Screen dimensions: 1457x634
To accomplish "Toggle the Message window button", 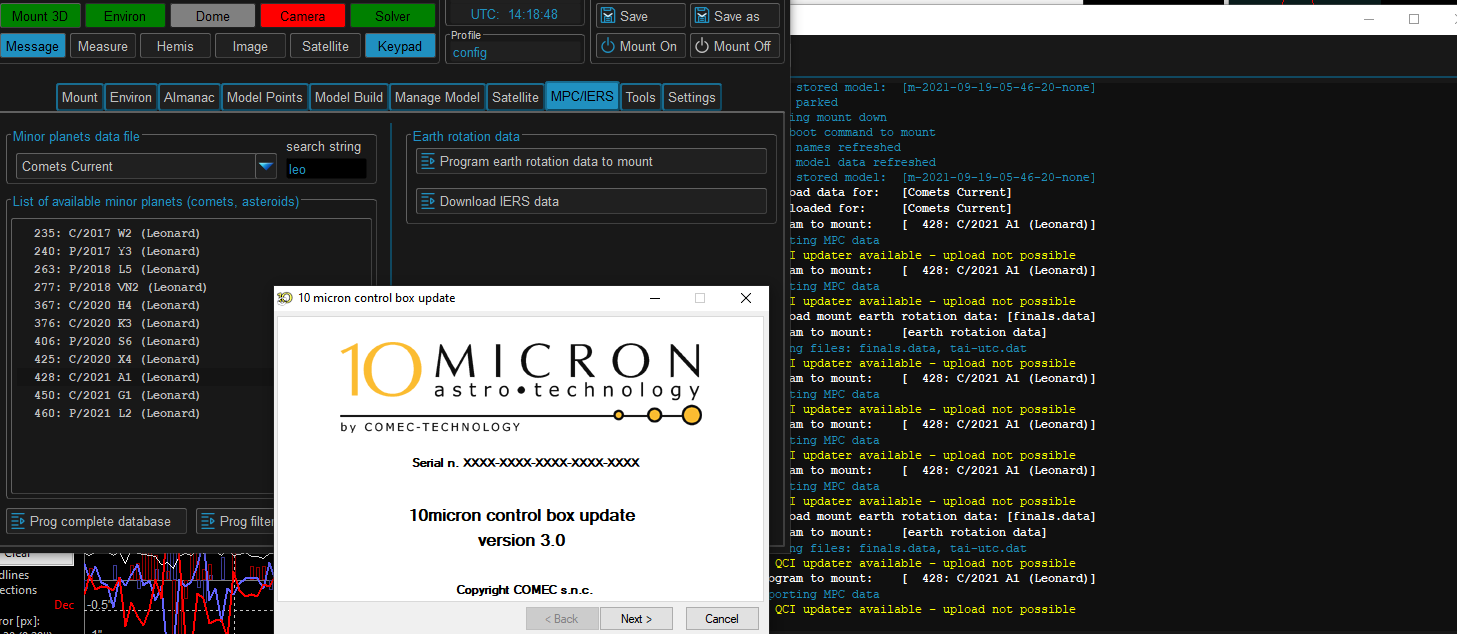I will (x=32, y=46).
